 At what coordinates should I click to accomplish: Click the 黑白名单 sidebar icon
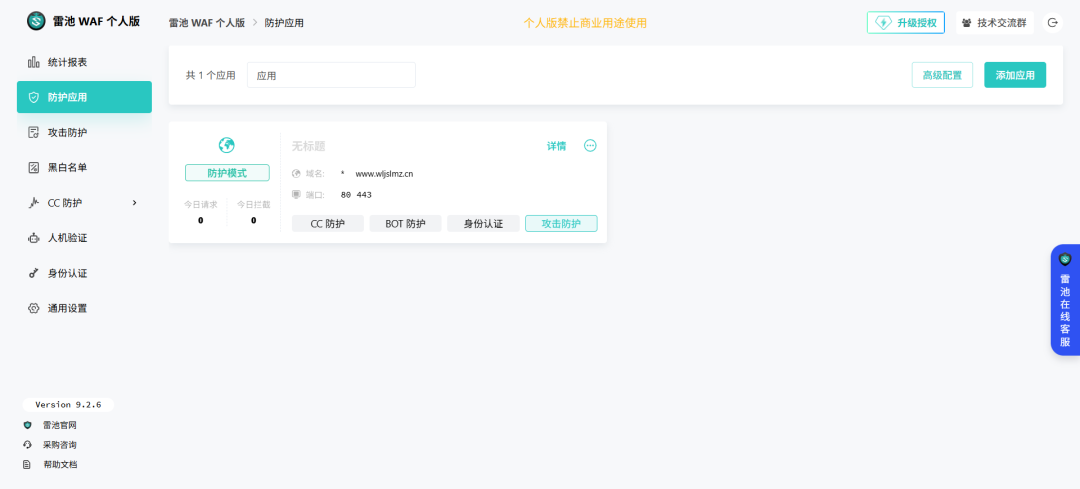click(34, 167)
